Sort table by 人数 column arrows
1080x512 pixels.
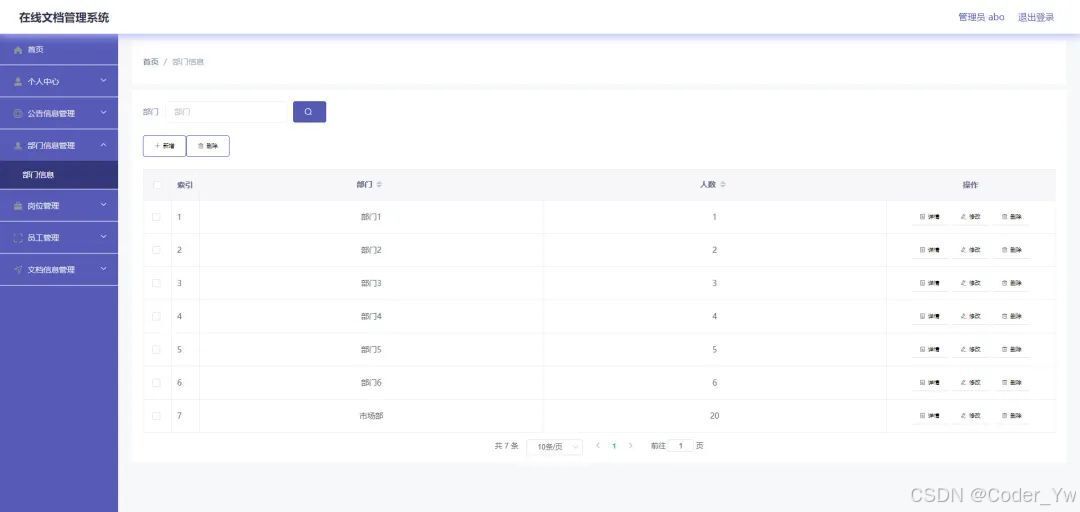pyautogui.click(x=723, y=185)
